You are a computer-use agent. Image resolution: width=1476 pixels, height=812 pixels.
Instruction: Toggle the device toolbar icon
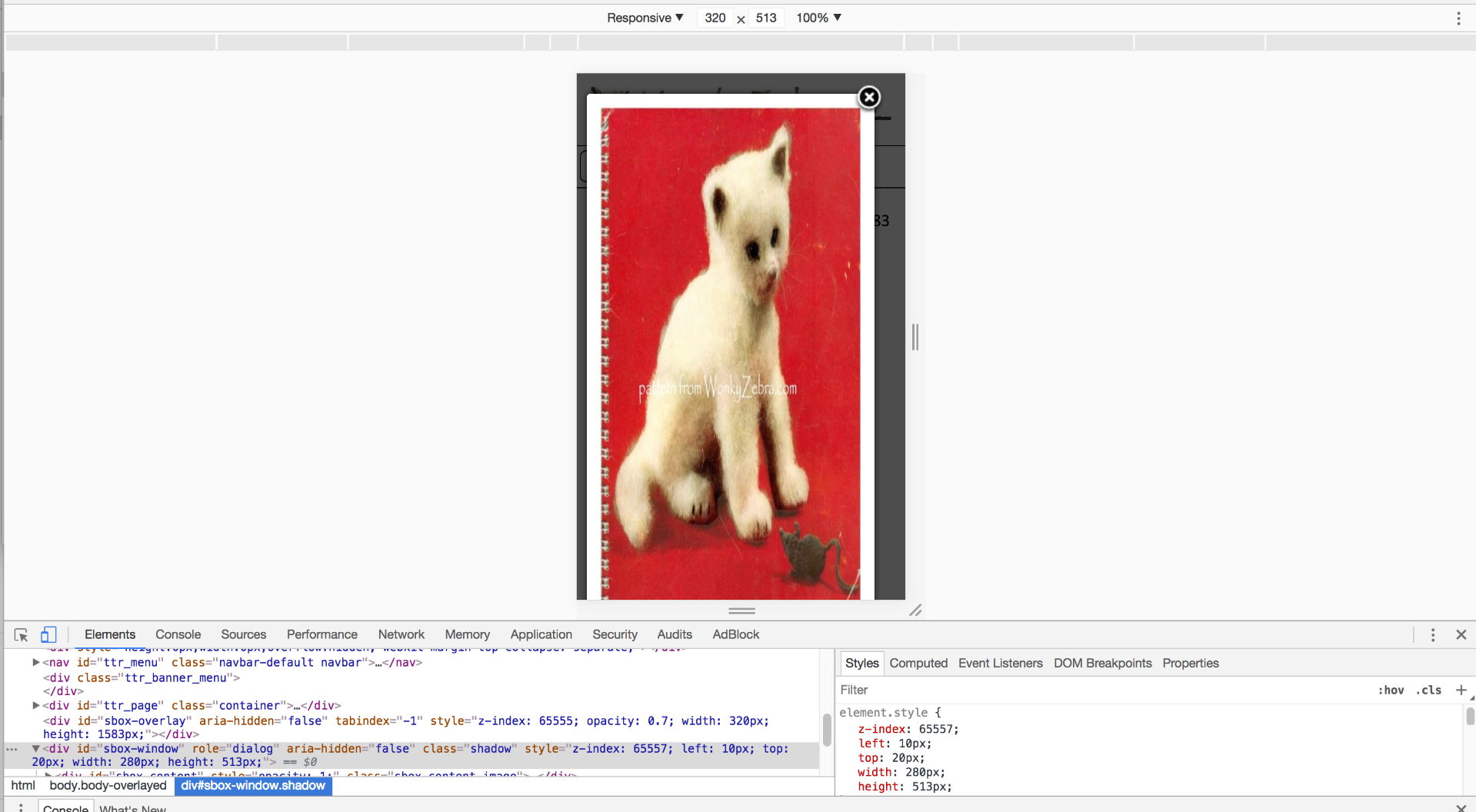coord(48,634)
